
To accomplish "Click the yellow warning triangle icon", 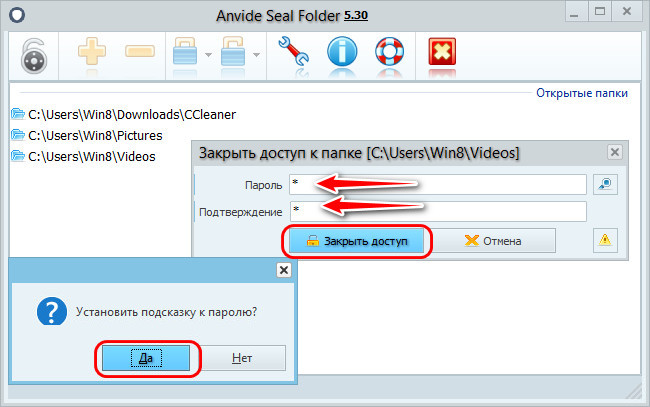I will click(x=605, y=240).
